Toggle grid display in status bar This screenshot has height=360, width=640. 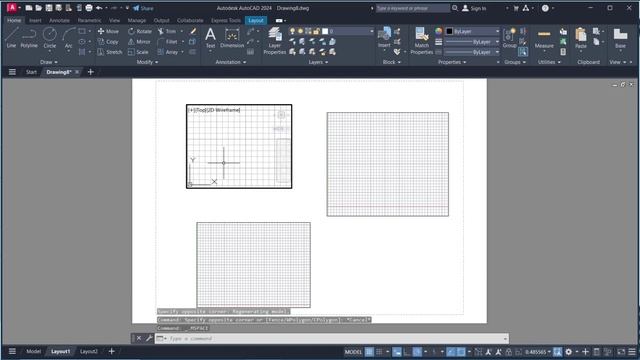(369, 351)
